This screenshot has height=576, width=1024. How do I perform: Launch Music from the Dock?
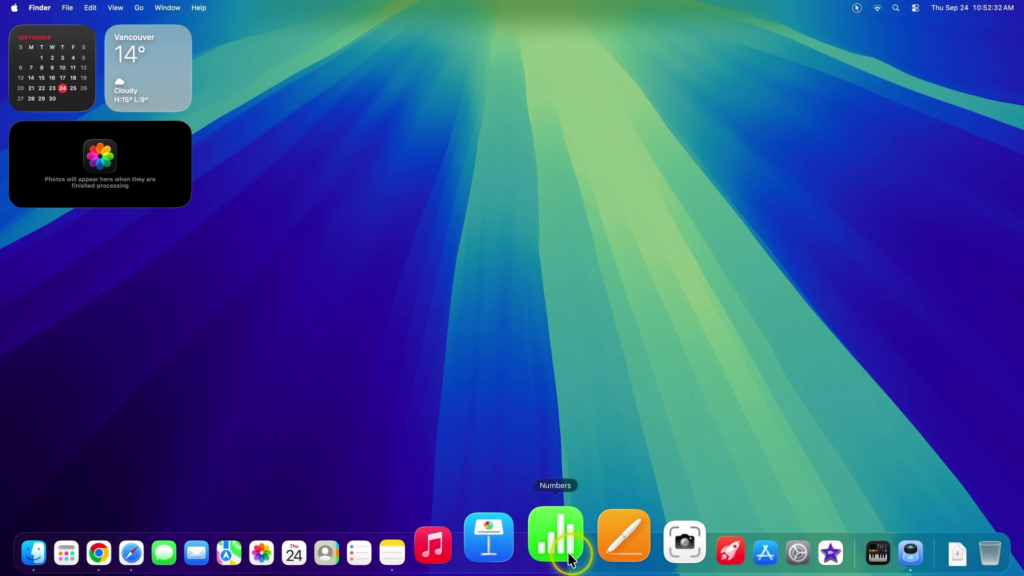(433, 545)
